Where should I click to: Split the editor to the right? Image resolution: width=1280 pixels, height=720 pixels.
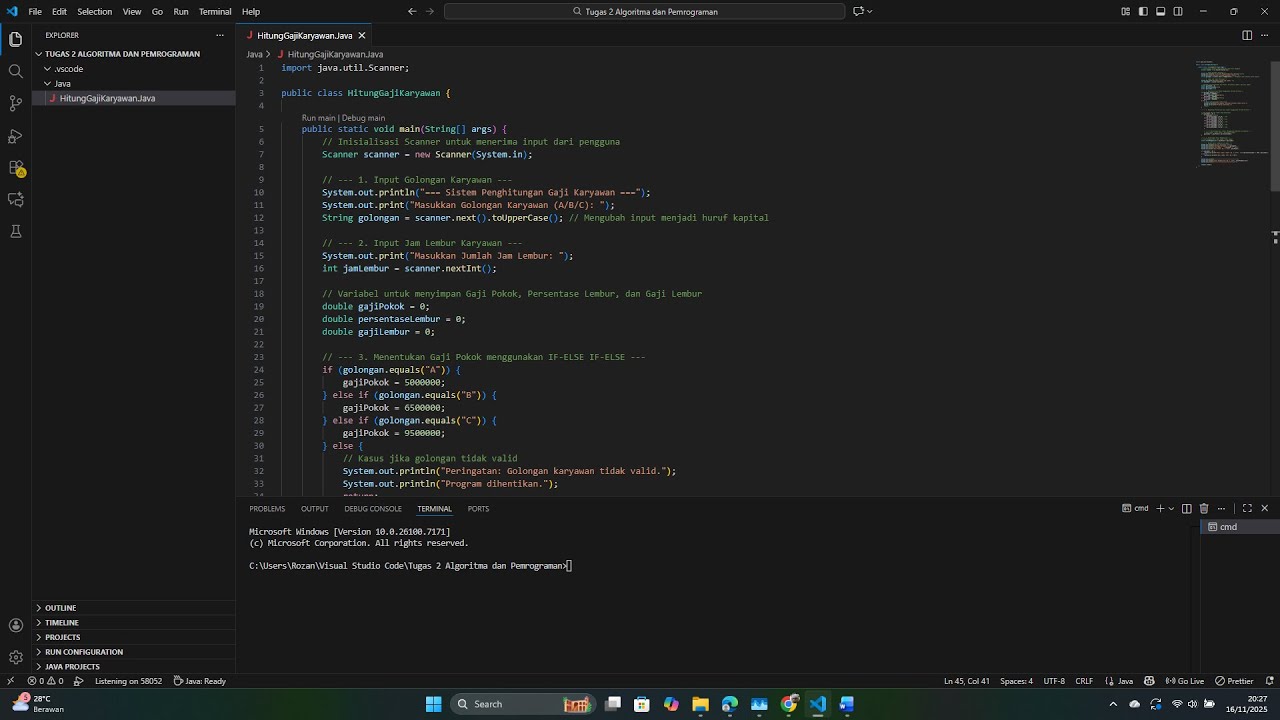[x=1247, y=35]
